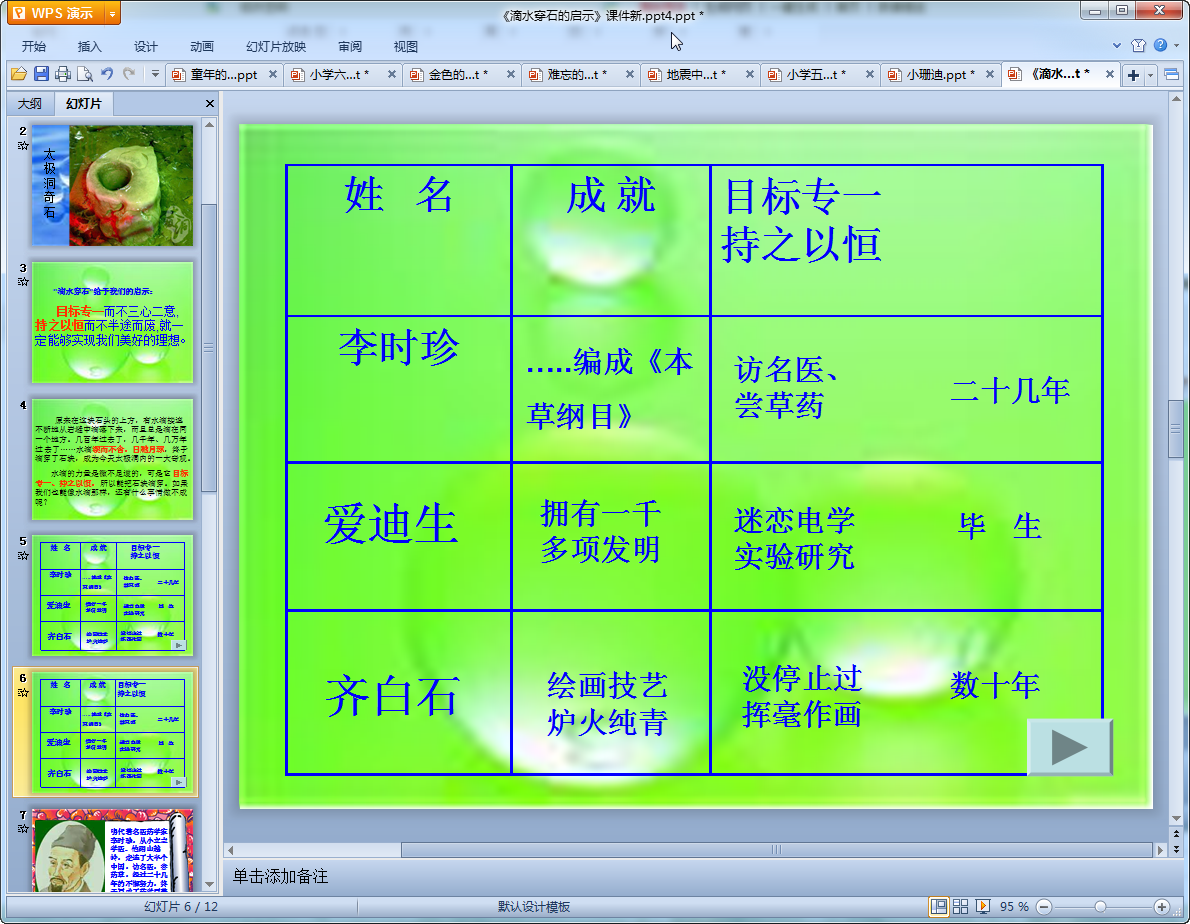Open the 插入 ribbon tab

[x=90, y=46]
